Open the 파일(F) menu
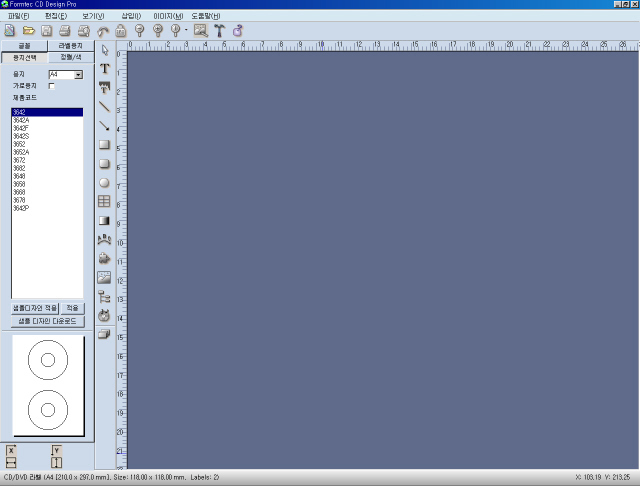This screenshot has height=486, width=640. [x=18, y=16]
